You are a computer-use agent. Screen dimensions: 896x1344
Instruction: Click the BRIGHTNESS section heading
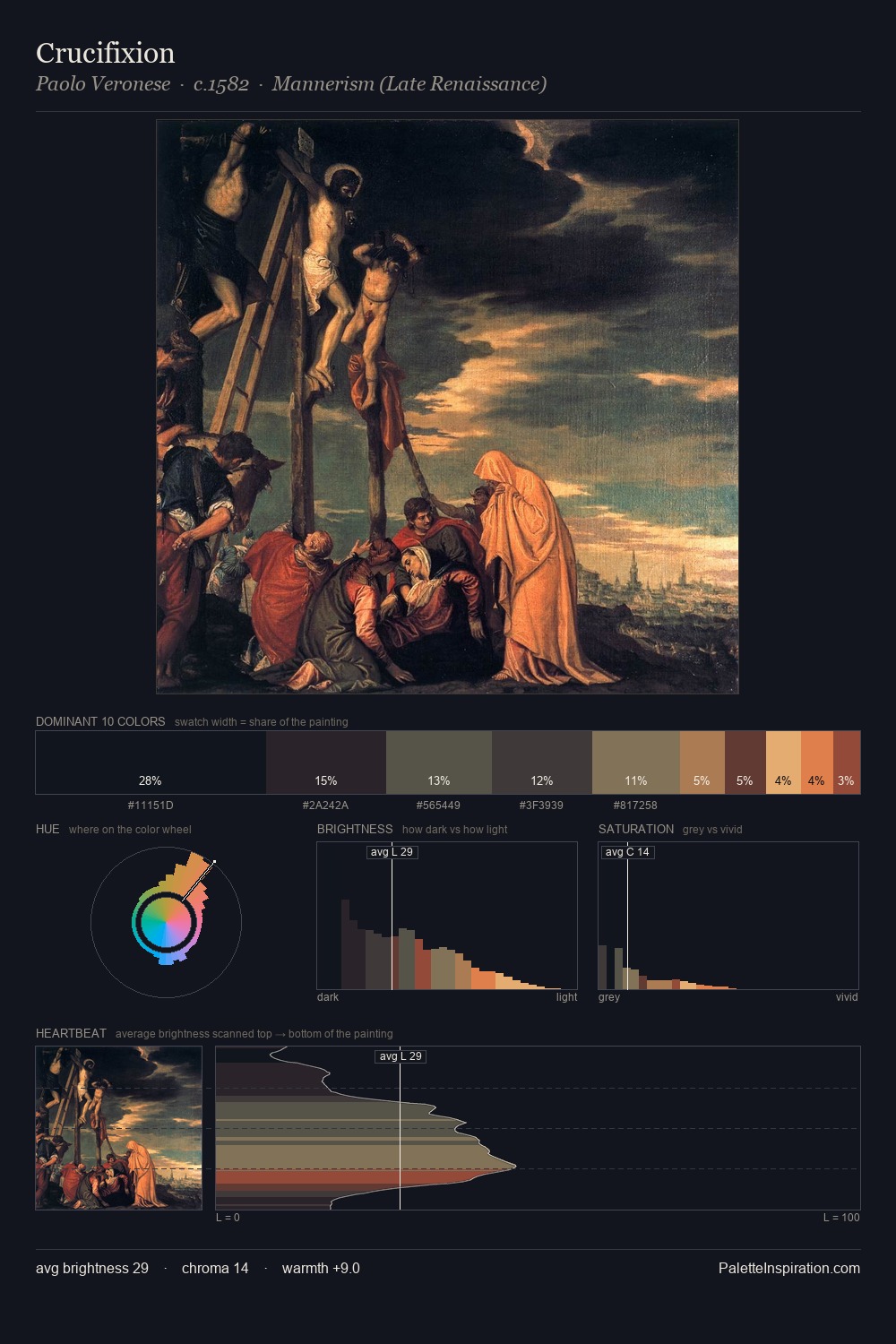(355, 829)
